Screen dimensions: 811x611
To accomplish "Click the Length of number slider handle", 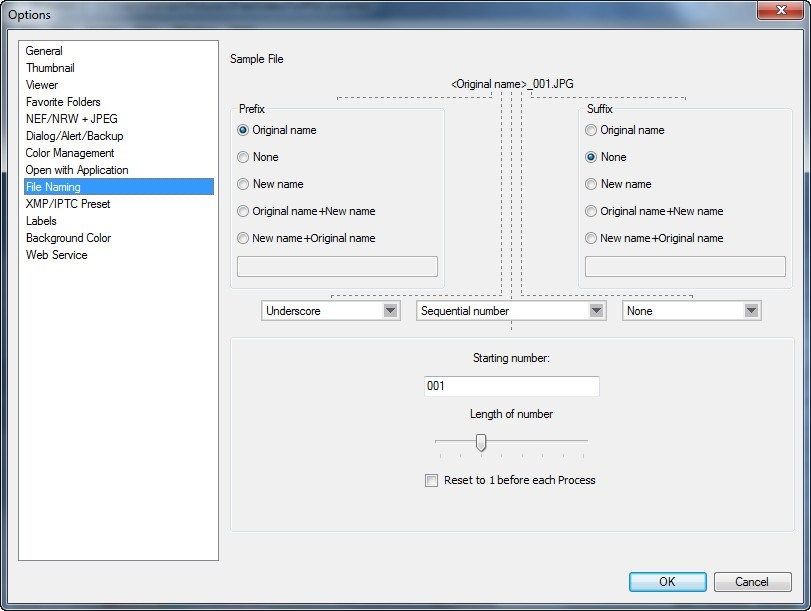I will 481,442.
